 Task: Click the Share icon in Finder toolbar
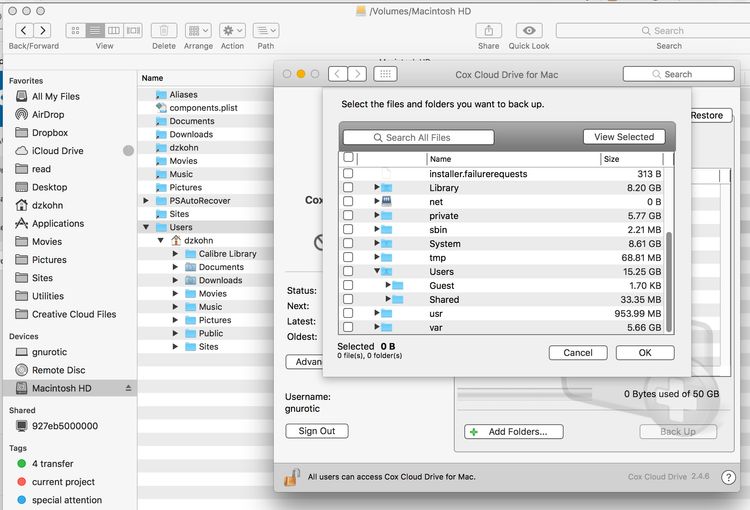pyautogui.click(x=488, y=31)
